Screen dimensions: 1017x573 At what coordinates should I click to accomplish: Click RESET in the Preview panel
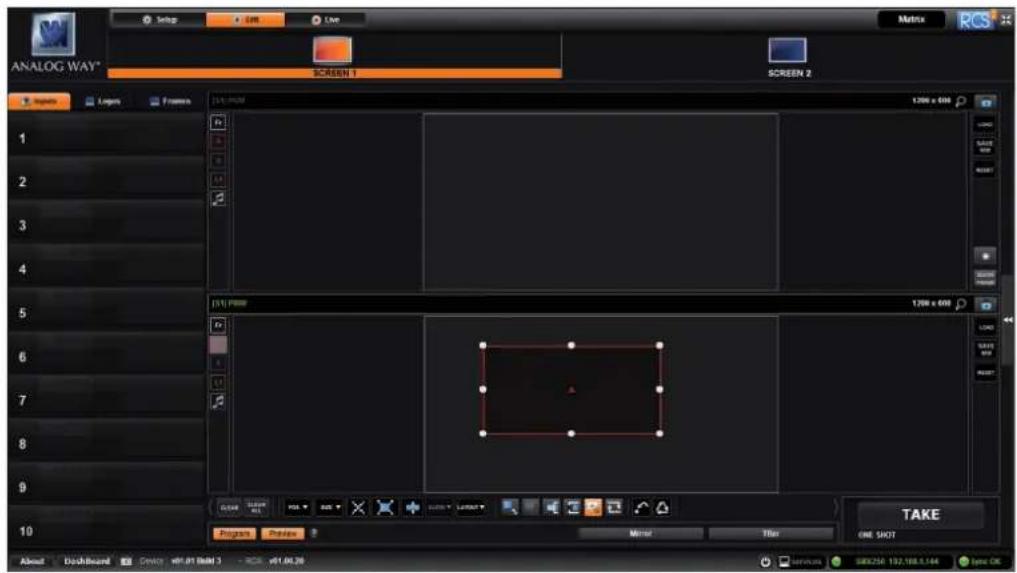coord(986,372)
